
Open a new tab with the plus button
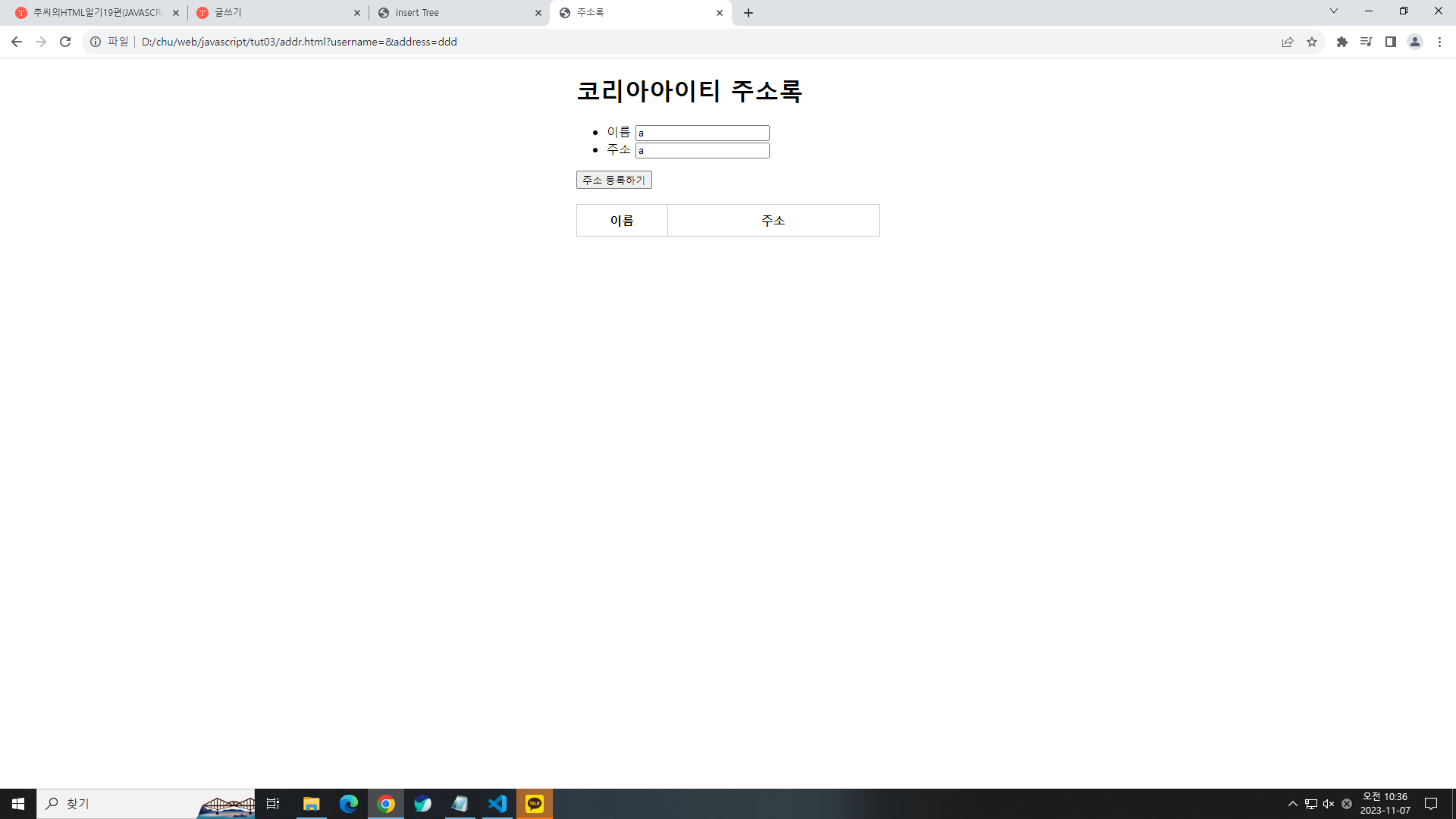pos(748,13)
